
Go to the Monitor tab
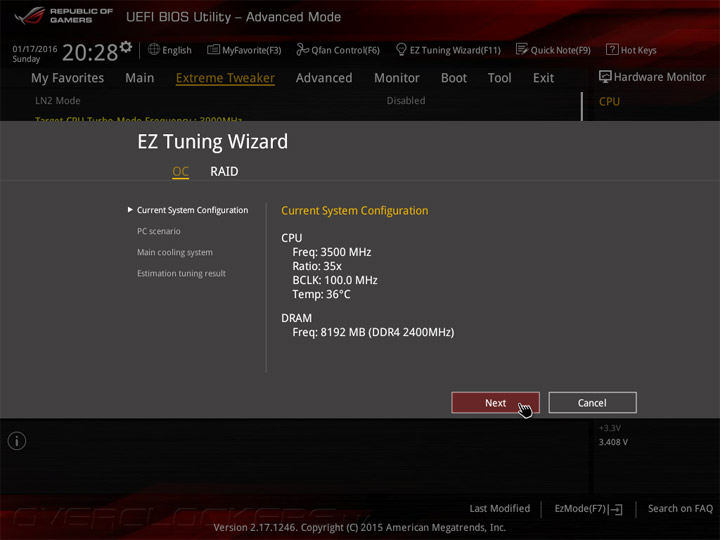tap(397, 78)
